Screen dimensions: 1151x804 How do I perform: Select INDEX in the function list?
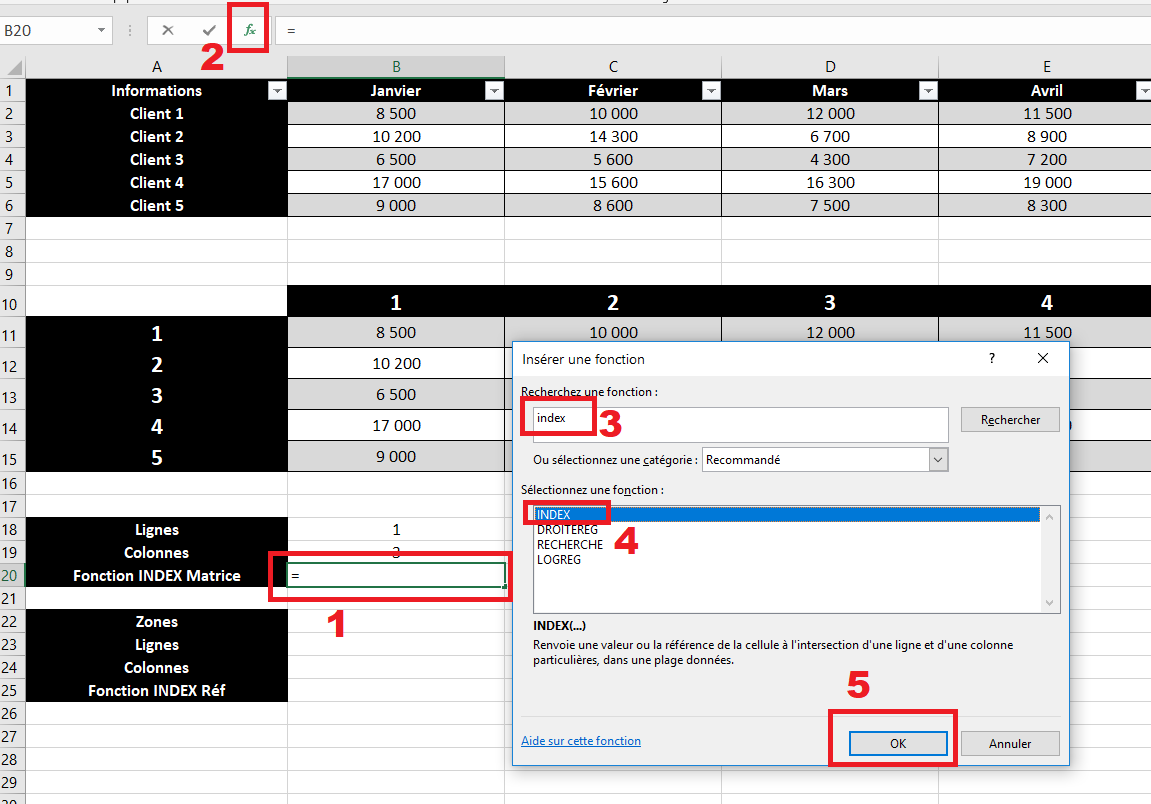point(786,515)
